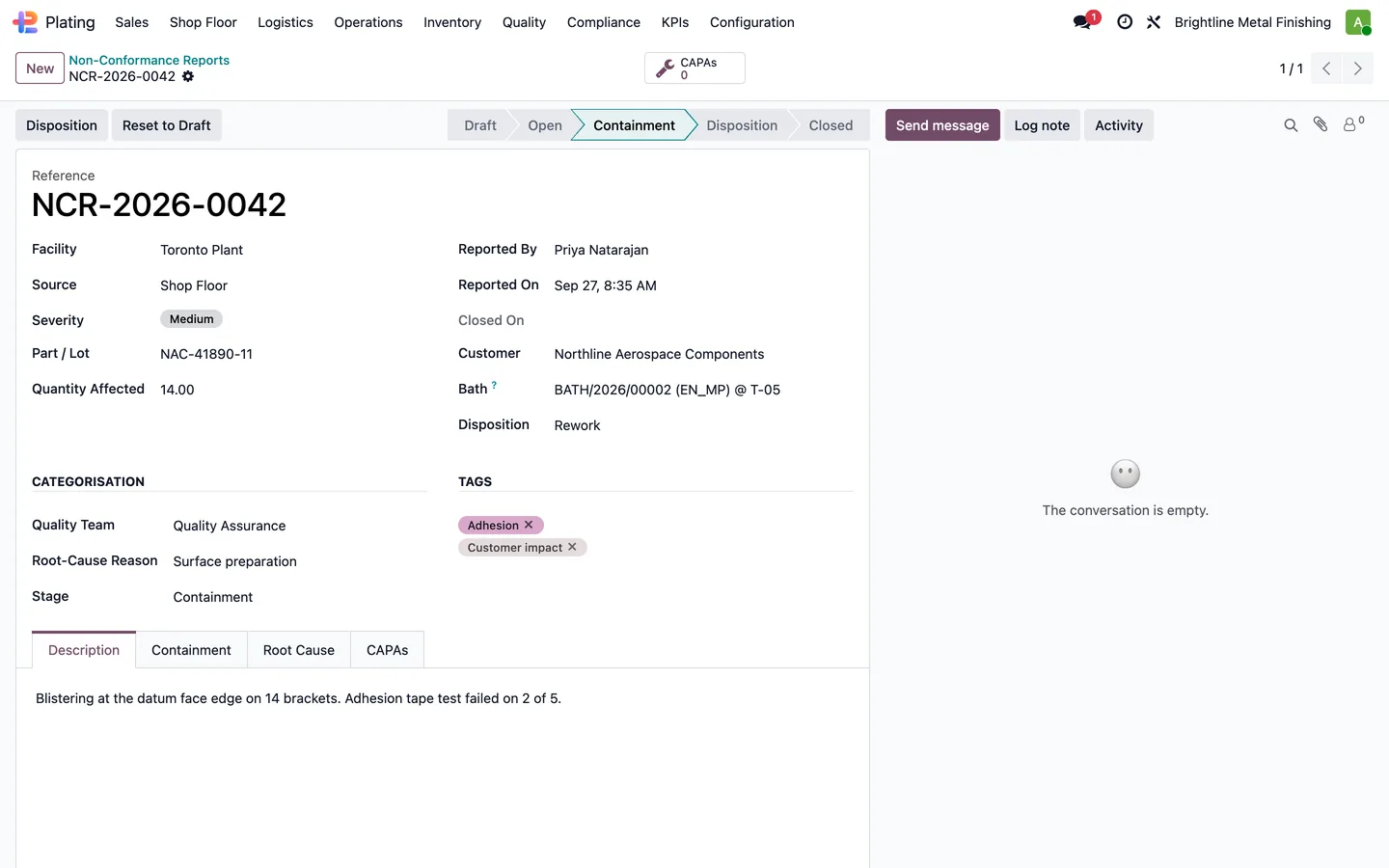
Task: Search messages in chatter magnifier icon
Action: [x=1291, y=125]
